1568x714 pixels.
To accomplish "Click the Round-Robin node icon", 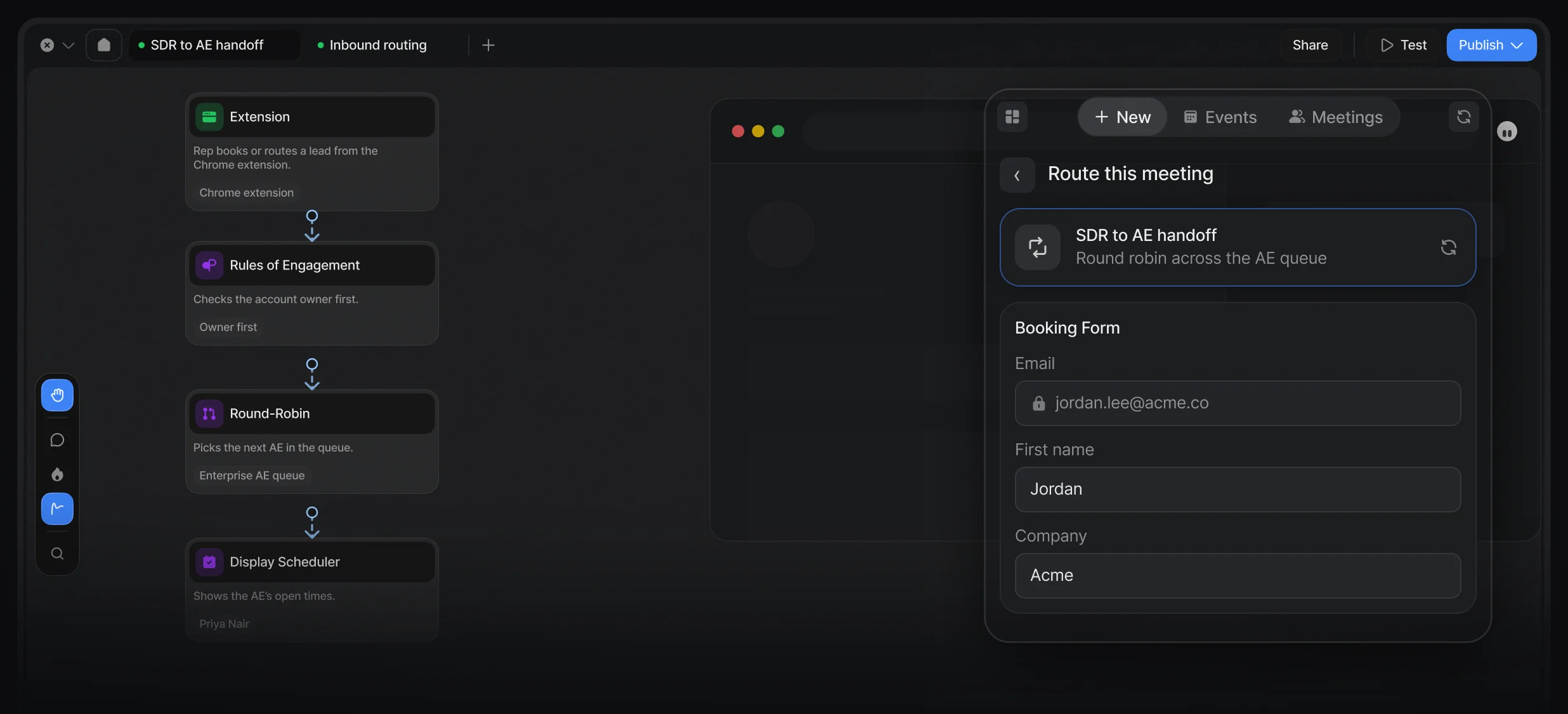I will point(209,413).
